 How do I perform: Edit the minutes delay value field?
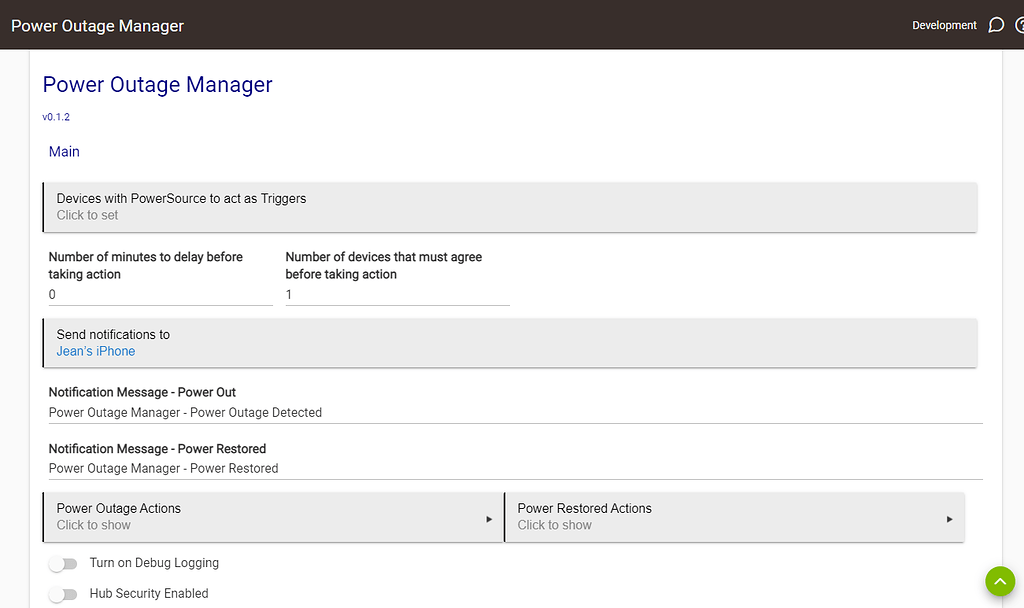(x=160, y=294)
